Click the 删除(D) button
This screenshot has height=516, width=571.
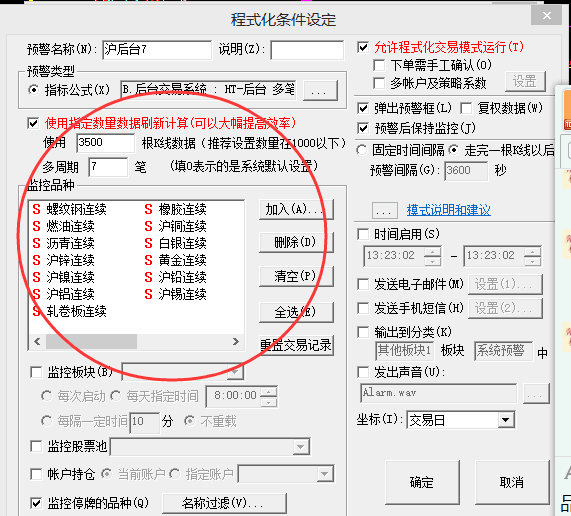pyautogui.click(x=296, y=243)
